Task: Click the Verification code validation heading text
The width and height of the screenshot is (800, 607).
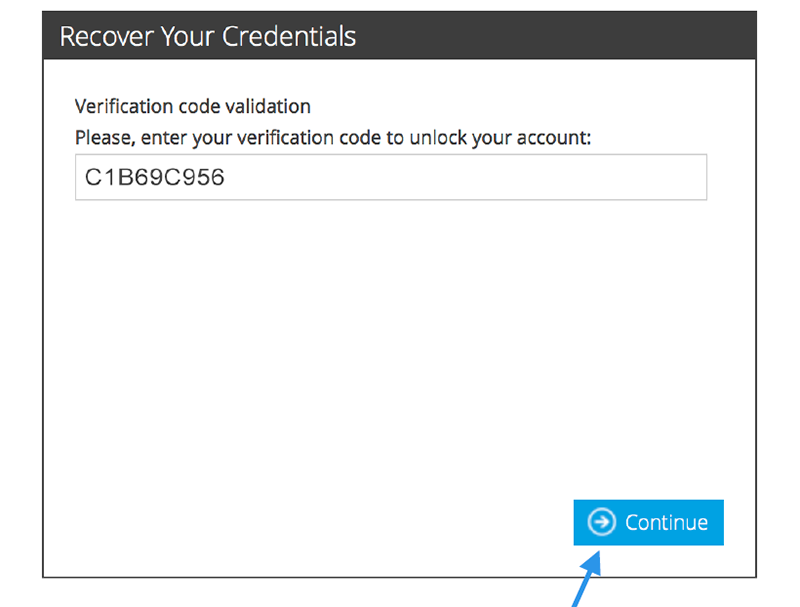Action: coord(192,106)
